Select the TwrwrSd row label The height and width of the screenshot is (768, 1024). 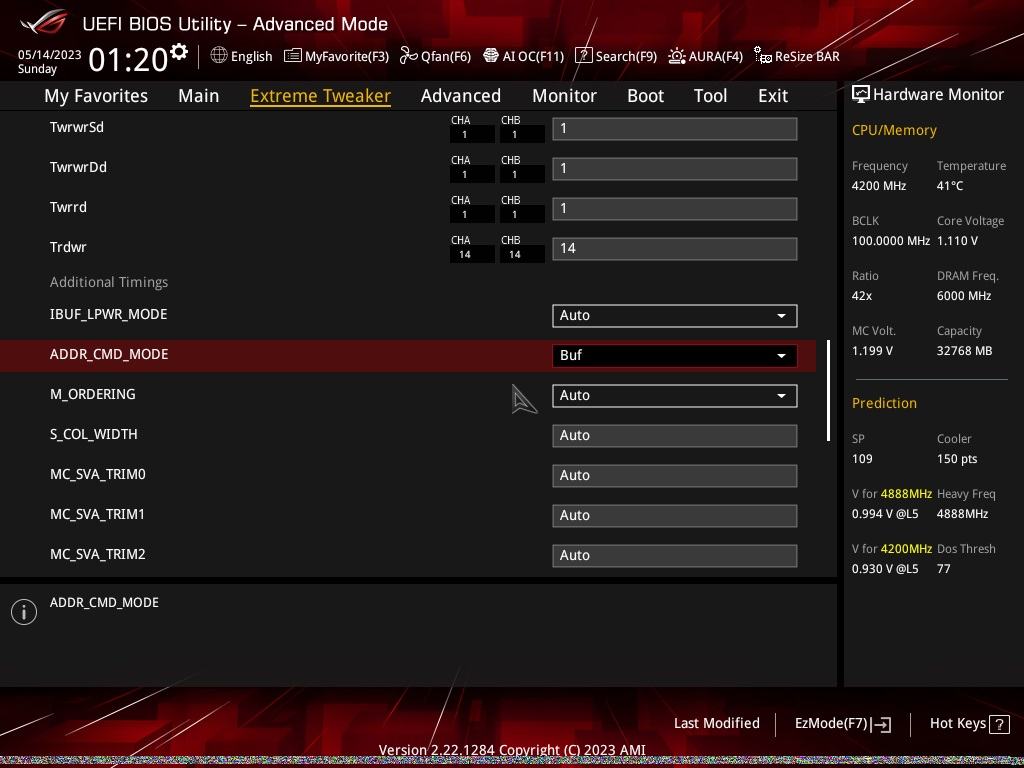click(x=76, y=127)
